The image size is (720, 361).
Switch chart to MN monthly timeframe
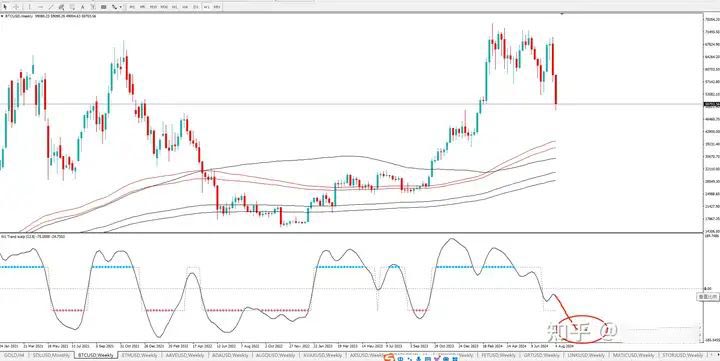pyautogui.click(x=217, y=7)
